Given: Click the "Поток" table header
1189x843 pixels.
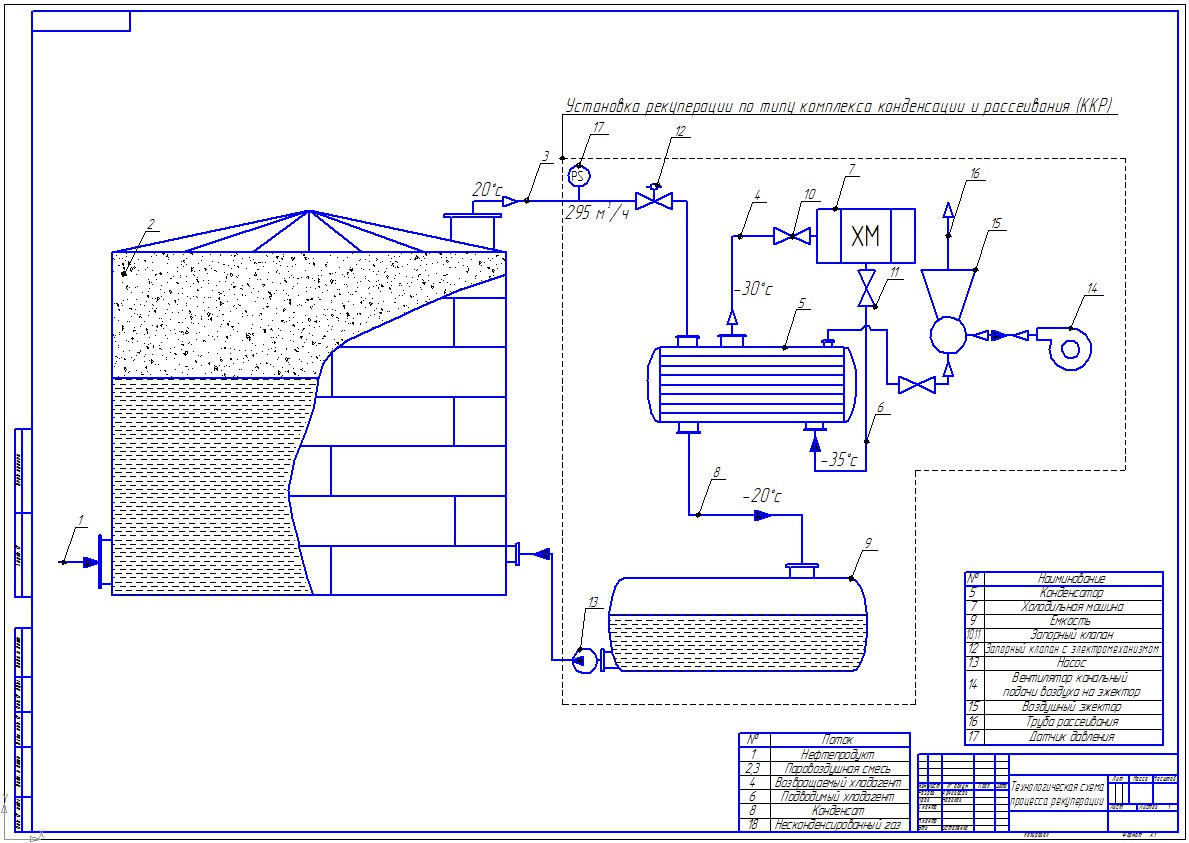Looking at the screenshot, I should point(837,739).
